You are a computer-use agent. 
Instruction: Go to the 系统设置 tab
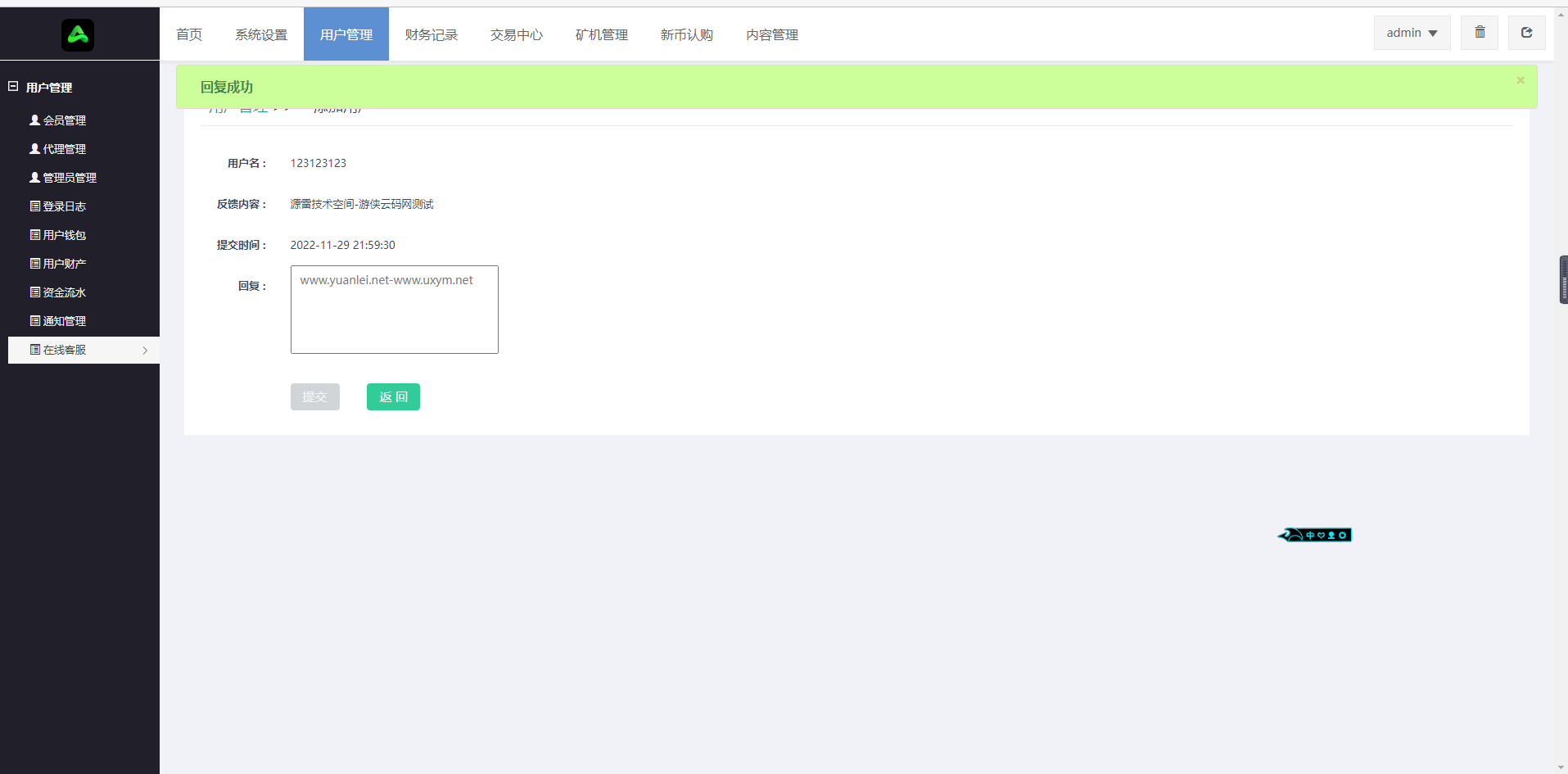[x=261, y=34]
